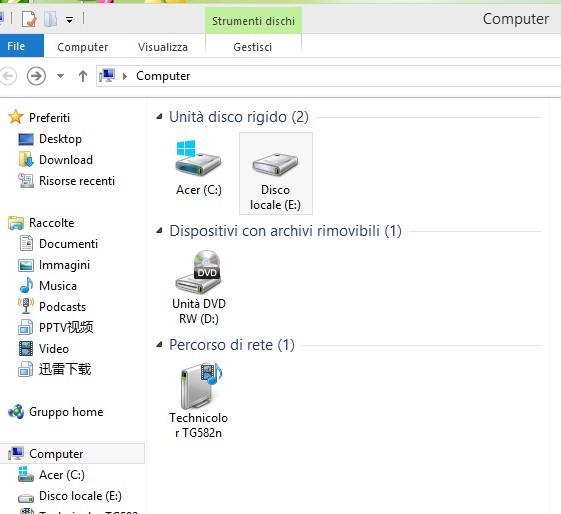This screenshot has width=561, height=514.
Task: Click the Download folder icon
Action: click(x=26, y=160)
